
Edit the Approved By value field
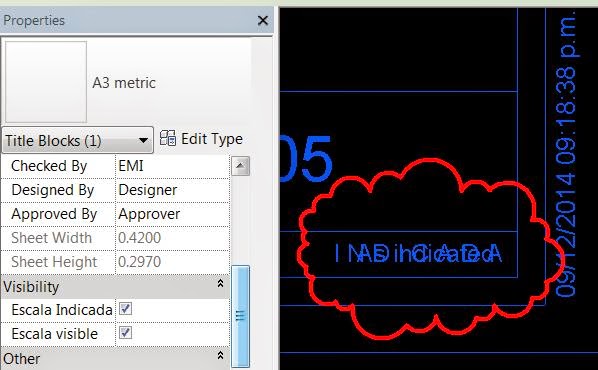(172, 214)
